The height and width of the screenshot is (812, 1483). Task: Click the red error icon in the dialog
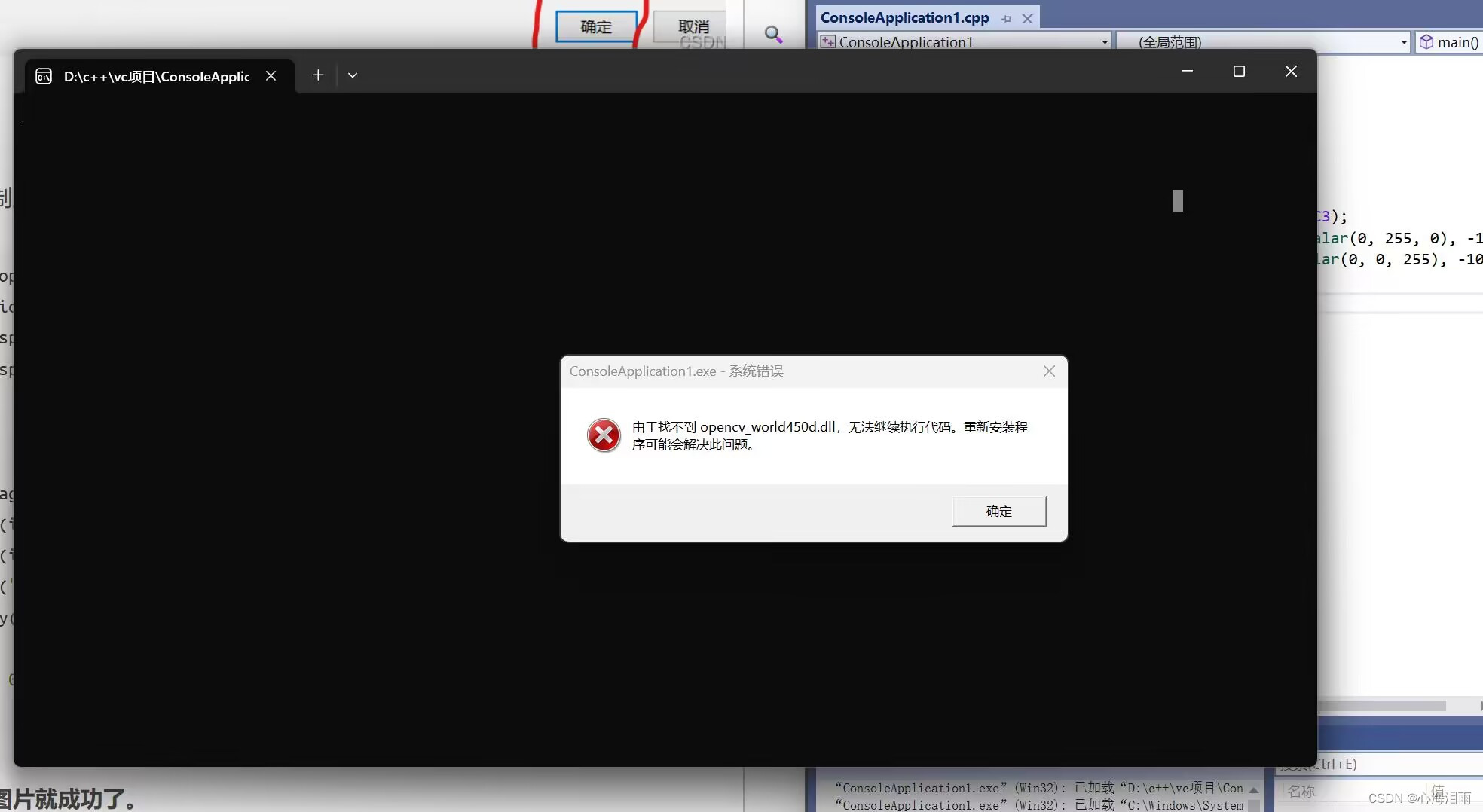(603, 435)
